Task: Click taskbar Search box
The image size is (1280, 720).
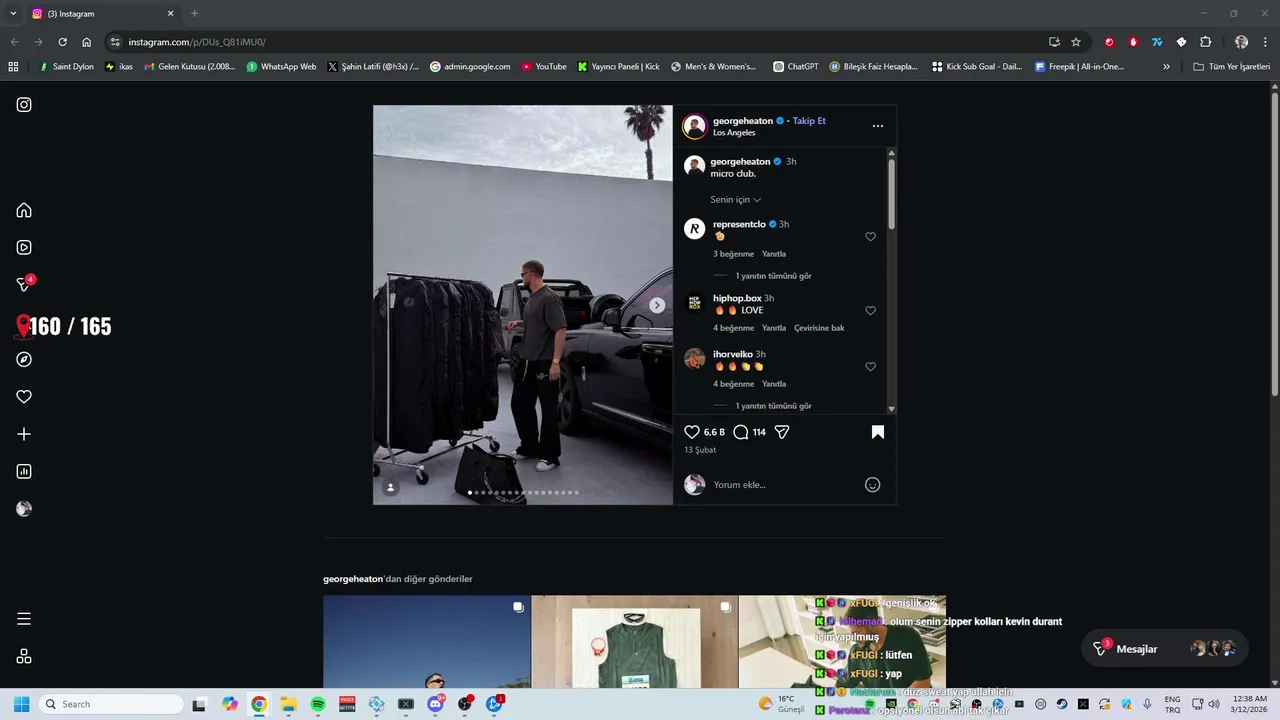Action: (111, 704)
